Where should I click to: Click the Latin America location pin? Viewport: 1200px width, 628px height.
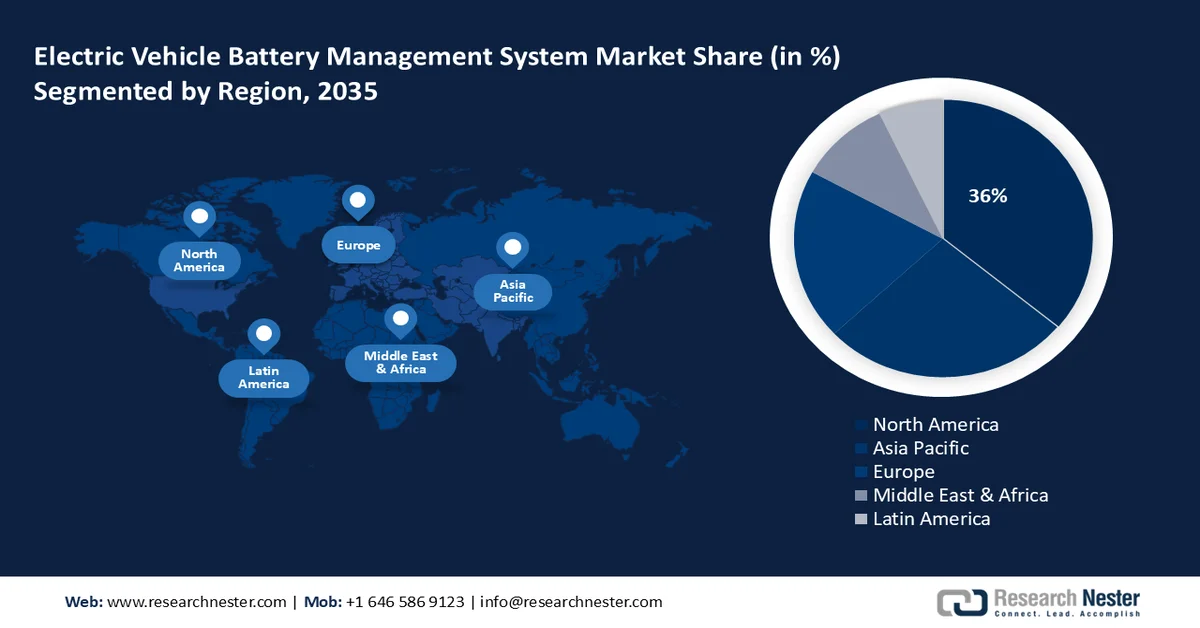(264, 331)
